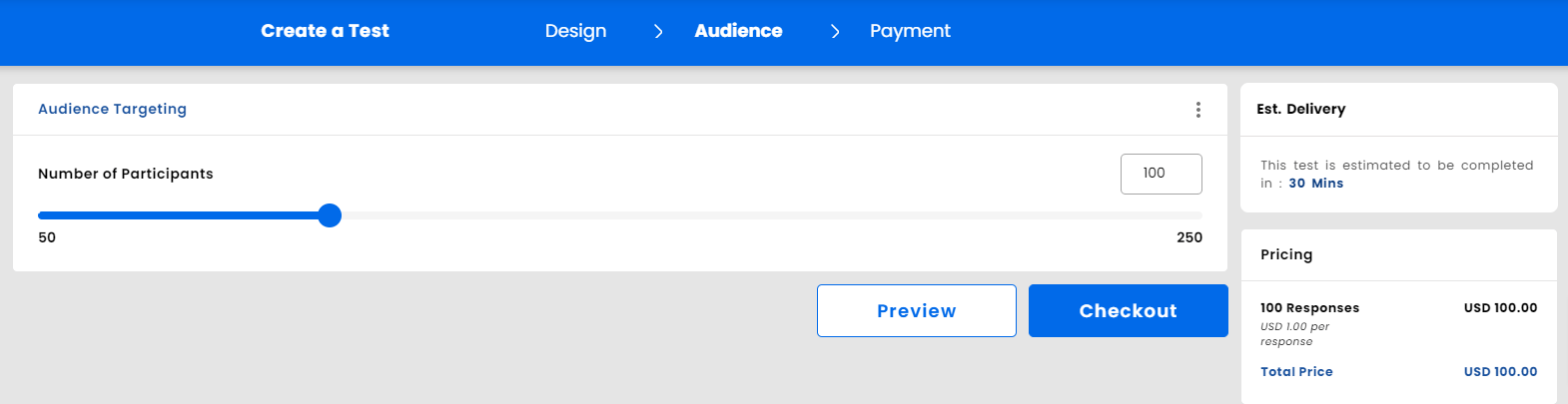Image resolution: width=1568 pixels, height=404 pixels.
Task: Click the 30 Mins delivery estimate
Action: point(1315,184)
